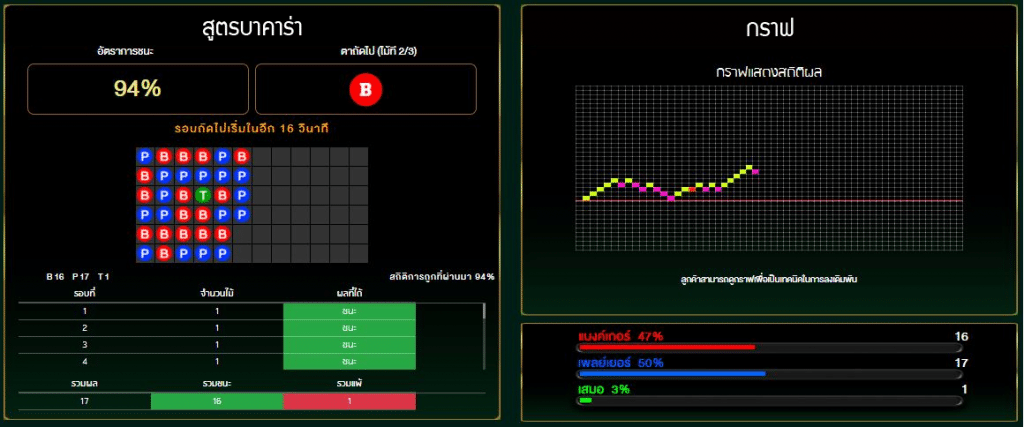The height and width of the screenshot is (427, 1024).
Task: Click the 94% win rate box
Action: click(x=138, y=89)
